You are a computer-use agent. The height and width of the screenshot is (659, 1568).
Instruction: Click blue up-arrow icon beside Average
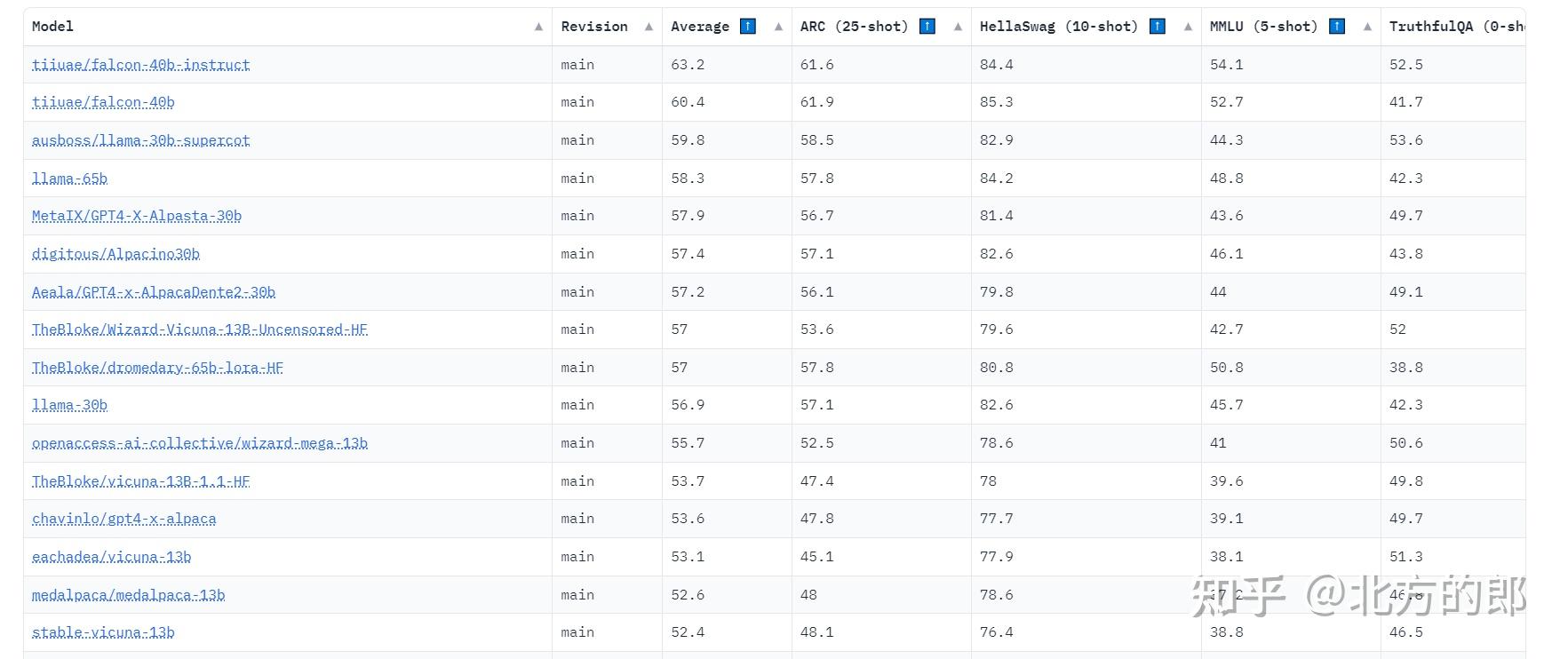[x=748, y=27]
